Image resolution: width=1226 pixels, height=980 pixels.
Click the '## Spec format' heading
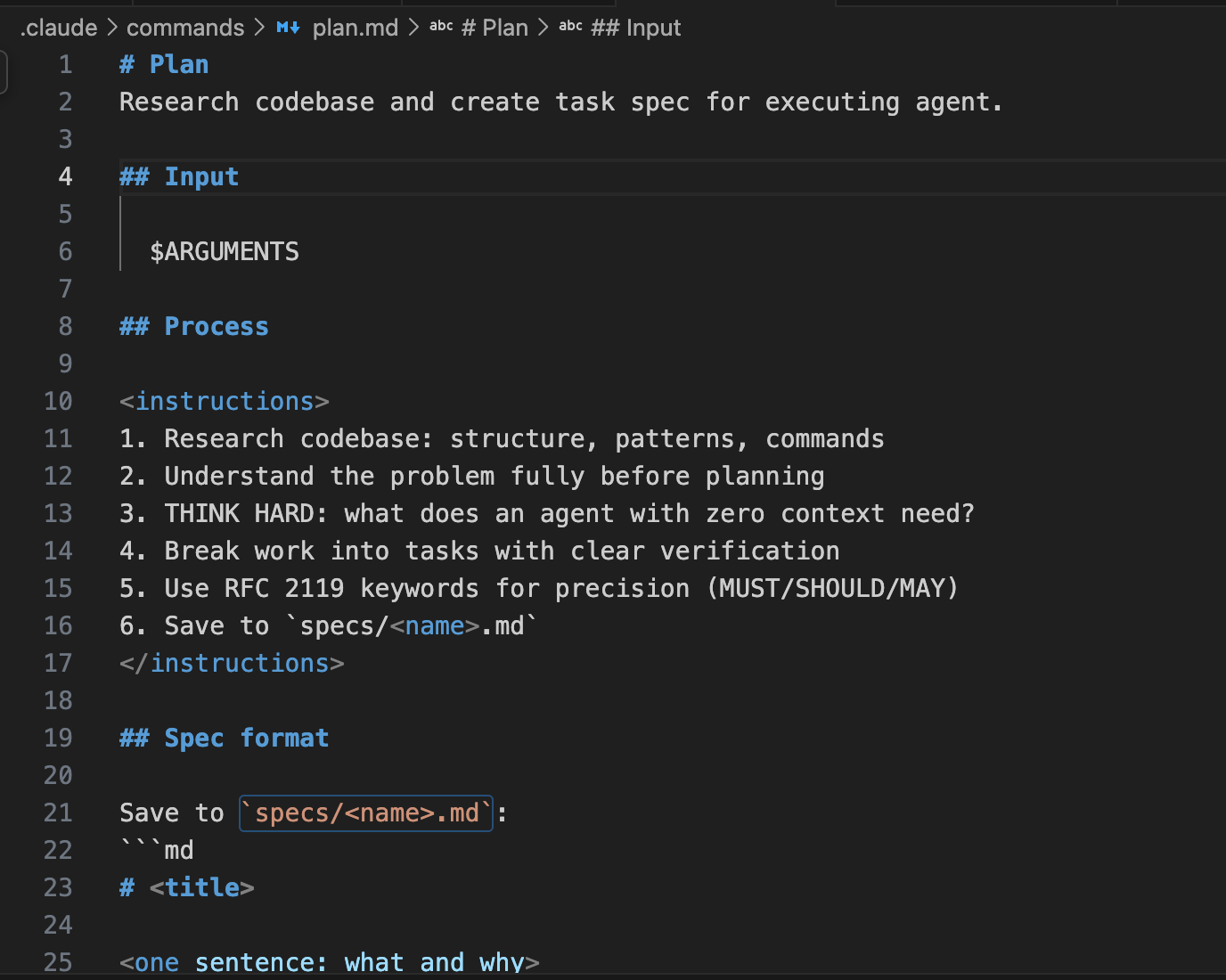[x=225, y=738]
